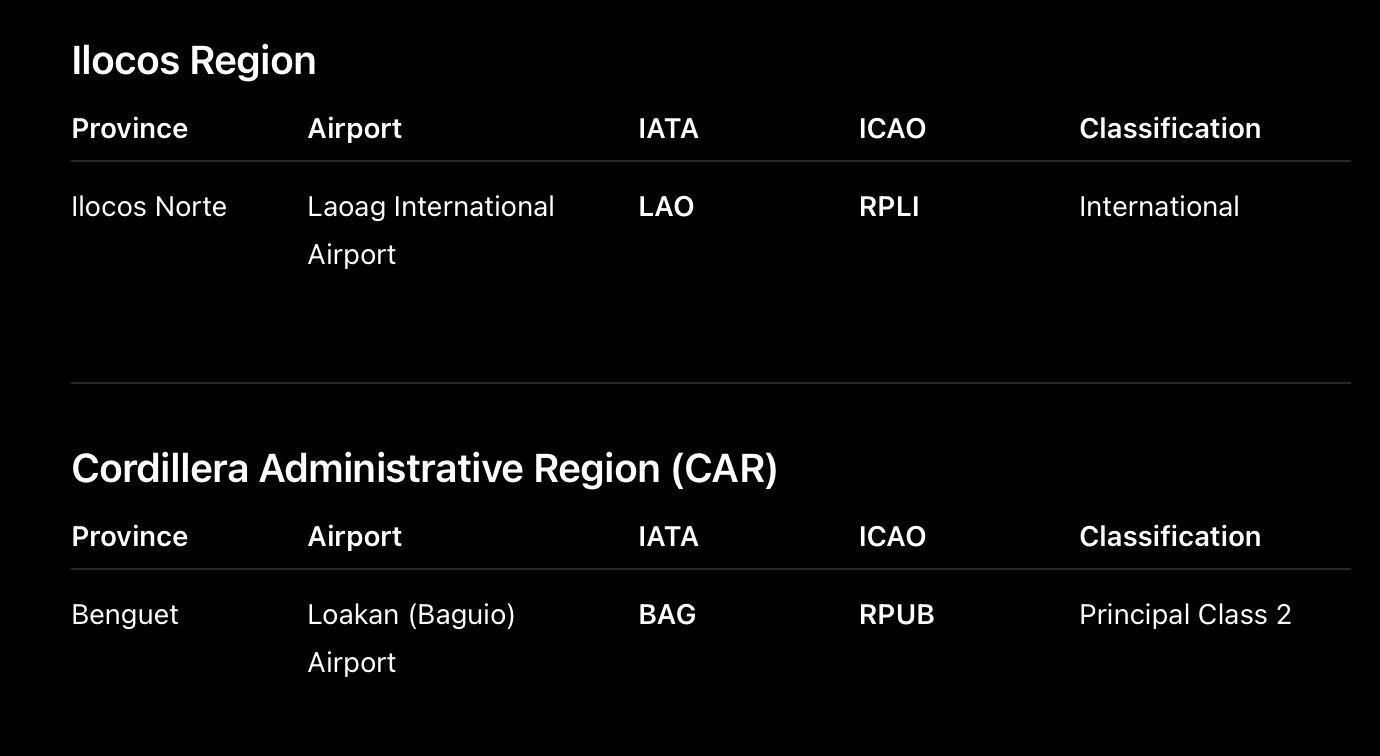Click ICAO header in Ilocos table
The image size is (1380, 756).
(x=892, y=129)
